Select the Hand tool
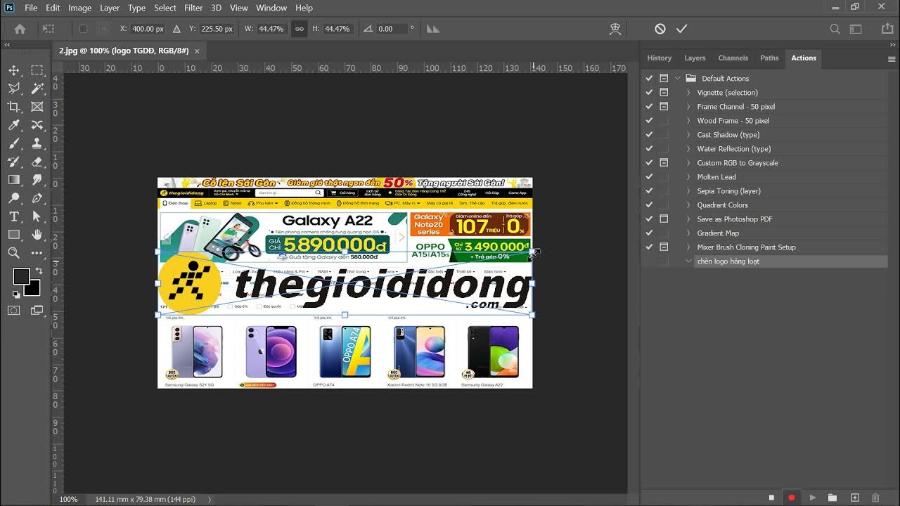The image size is (900, 506). tap(37, 234)
